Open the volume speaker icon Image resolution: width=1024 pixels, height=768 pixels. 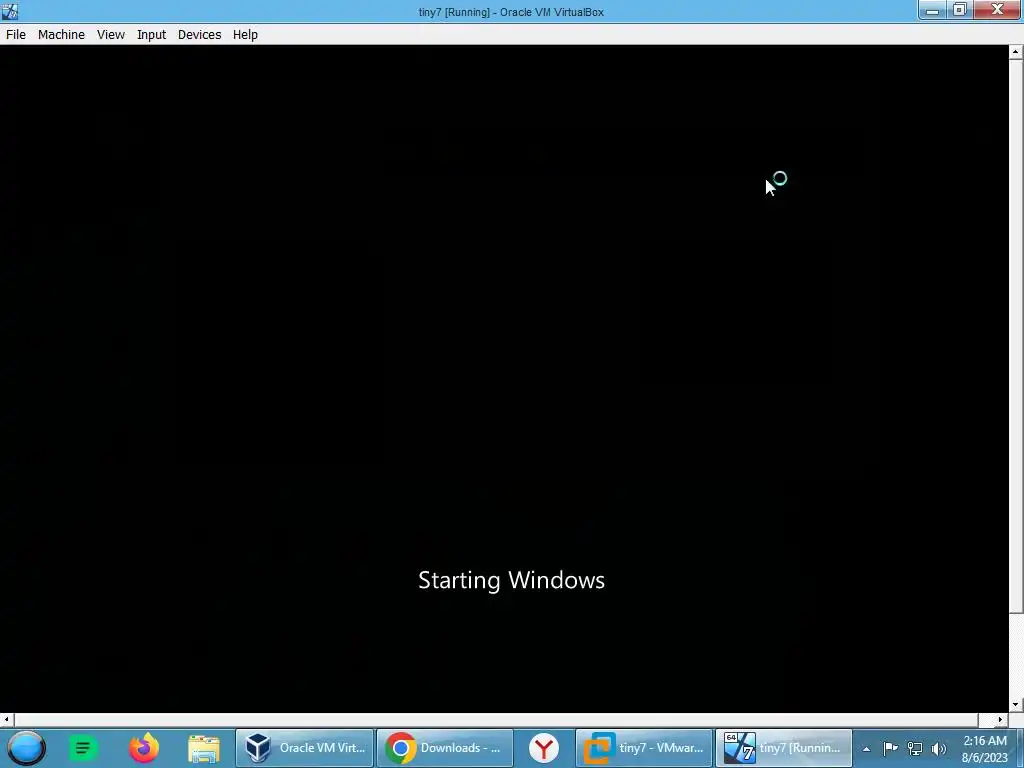[939, 748]
